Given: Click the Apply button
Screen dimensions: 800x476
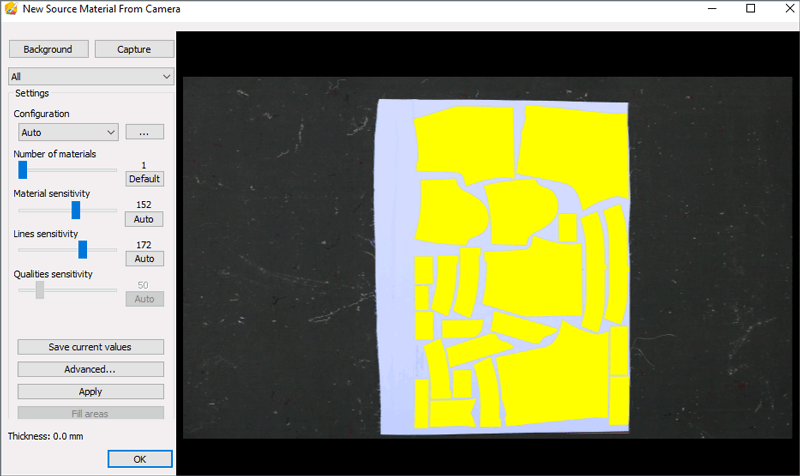Looking at the screenshot, I should point(91,392).
